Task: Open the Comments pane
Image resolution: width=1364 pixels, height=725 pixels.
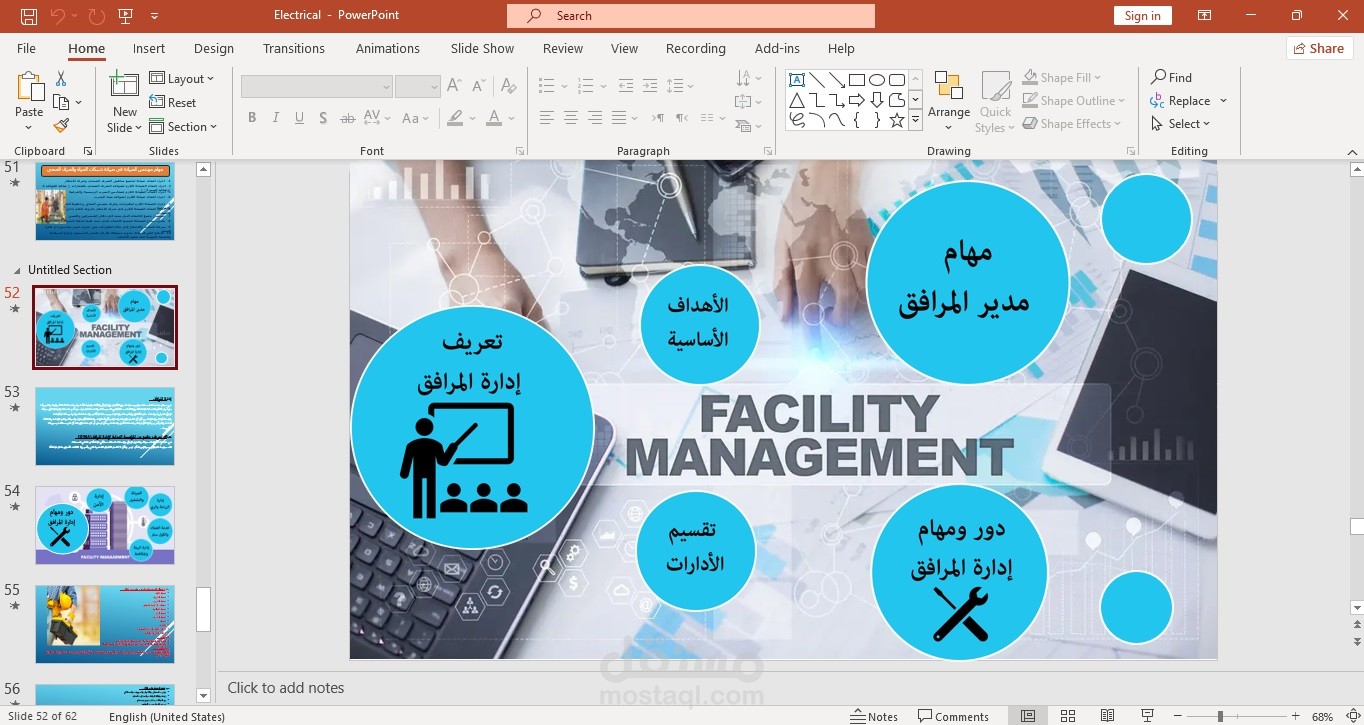Action: [954, 715]
